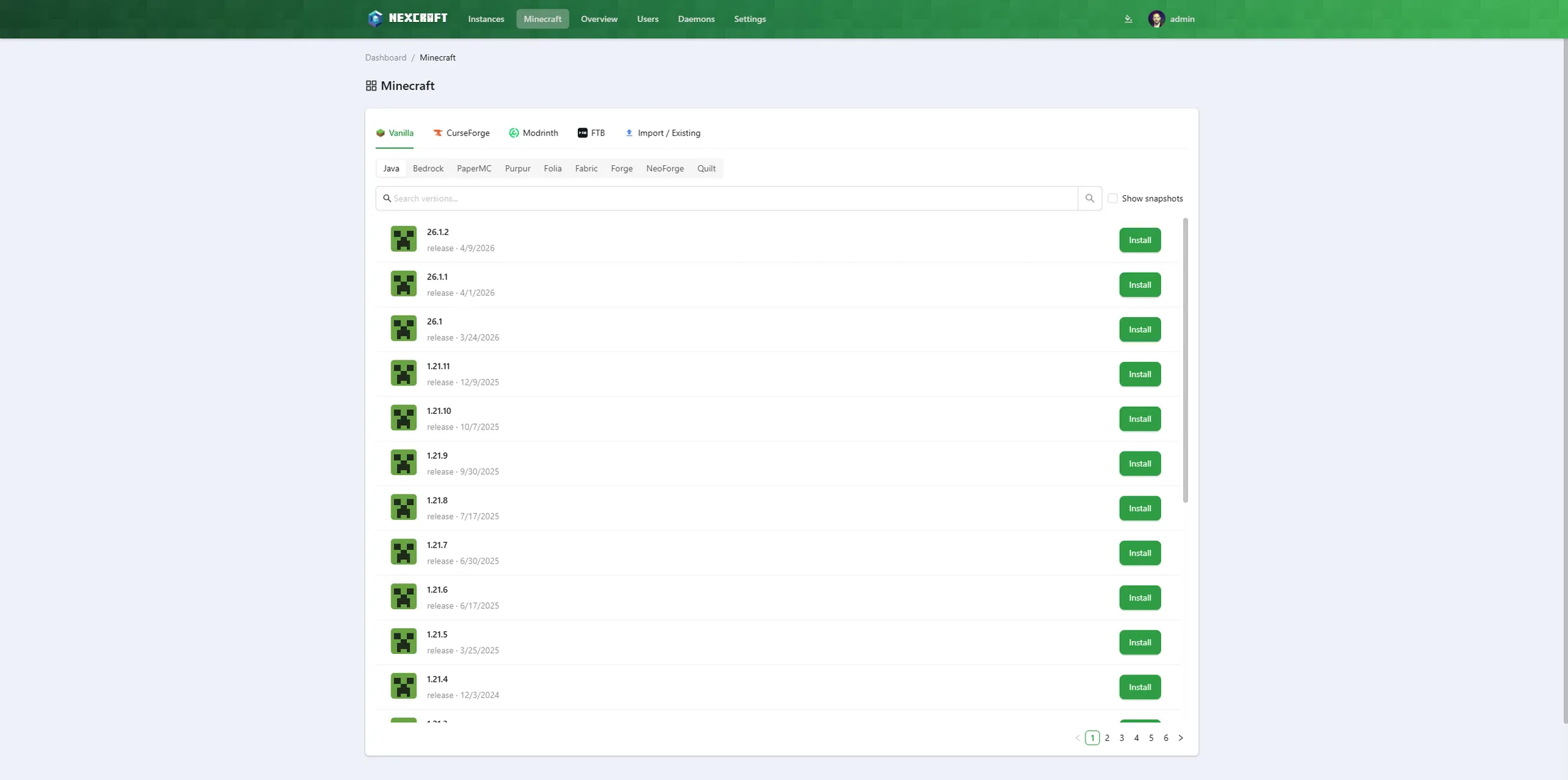The image size is (1568, 780).
Task: Click the grid icon next to Minecraft heading
Action: [371, 85]
